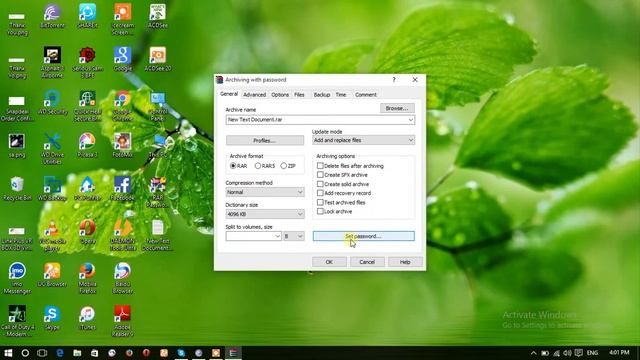
Task: Open the Windows Start menu
Action: 8,353
